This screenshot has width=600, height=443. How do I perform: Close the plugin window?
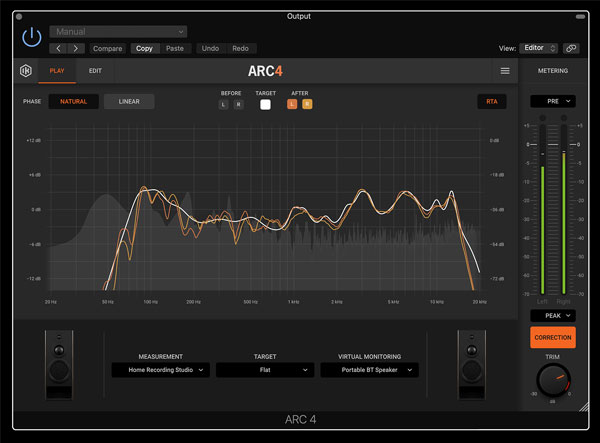tap(19, 17)
